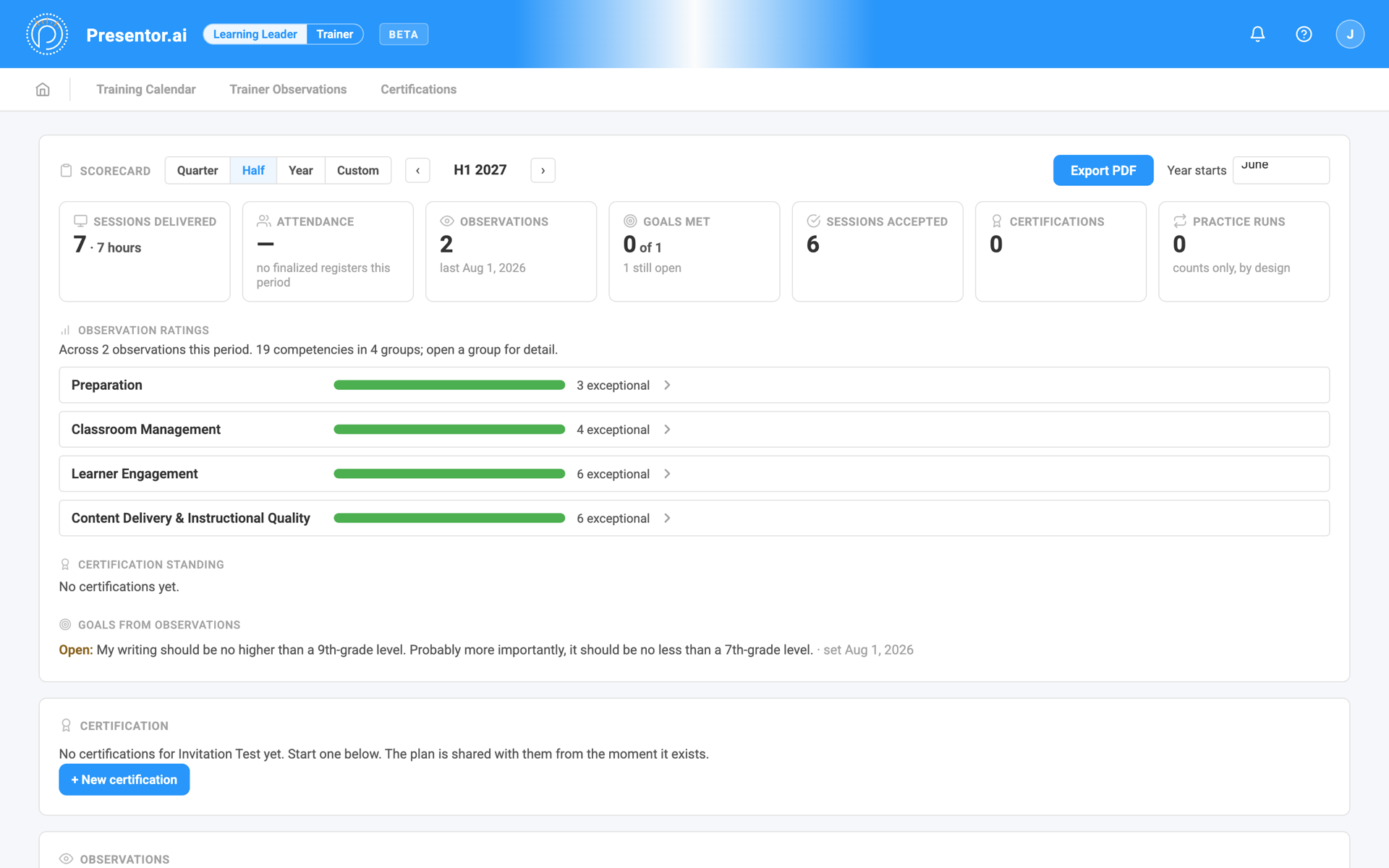Click the Preparation rating bar
This screenshot has height=868, width=1389.
pos(449,385)
